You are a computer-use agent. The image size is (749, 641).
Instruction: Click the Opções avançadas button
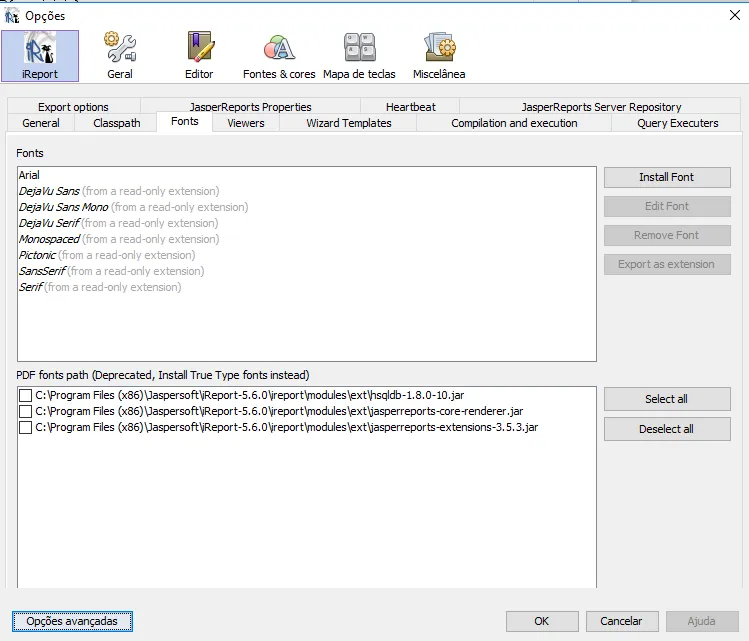pos(72,621)
